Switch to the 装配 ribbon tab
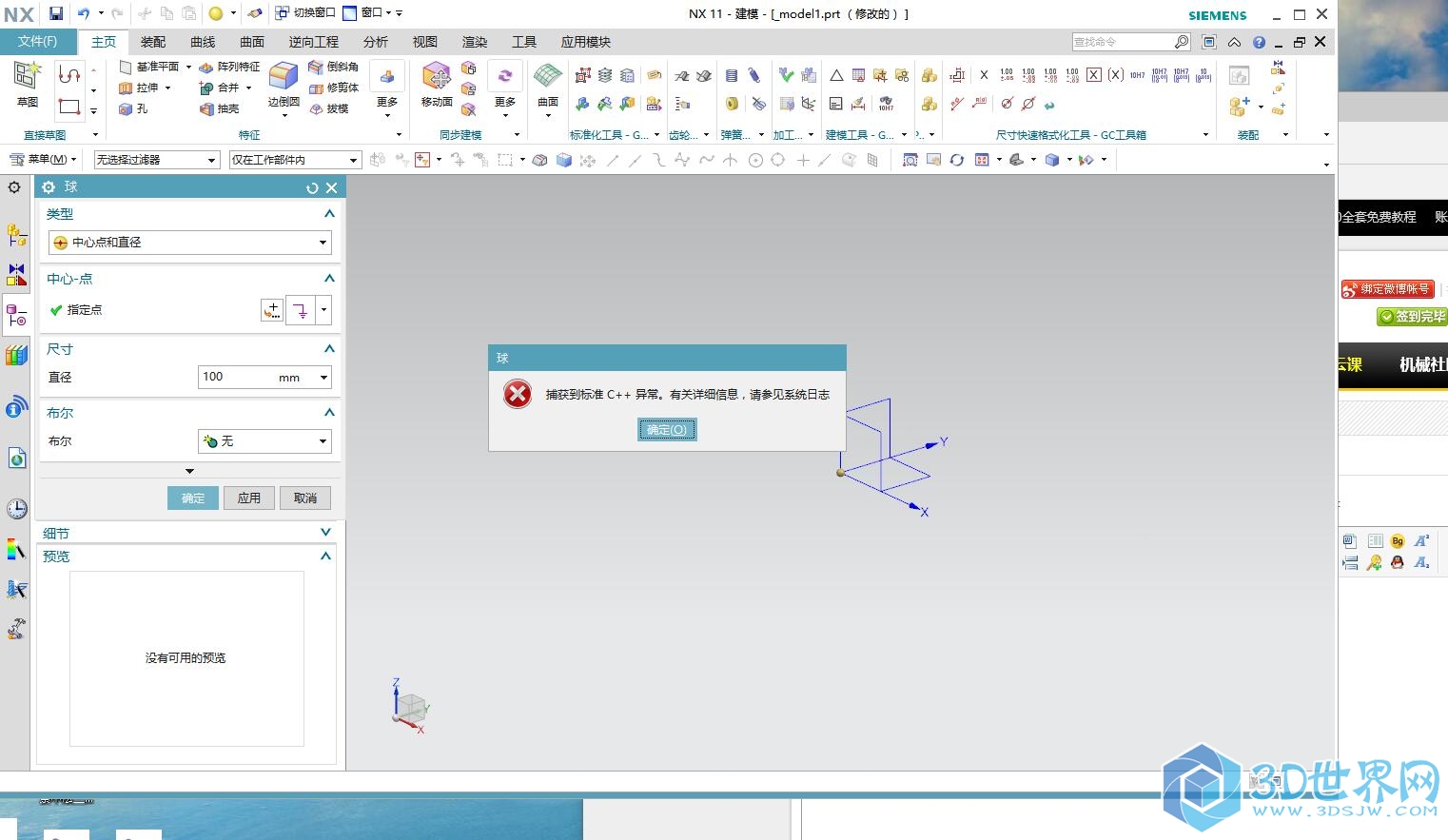Image resolution: width=1448 pixels, height=840 pixels. (153, 42)
